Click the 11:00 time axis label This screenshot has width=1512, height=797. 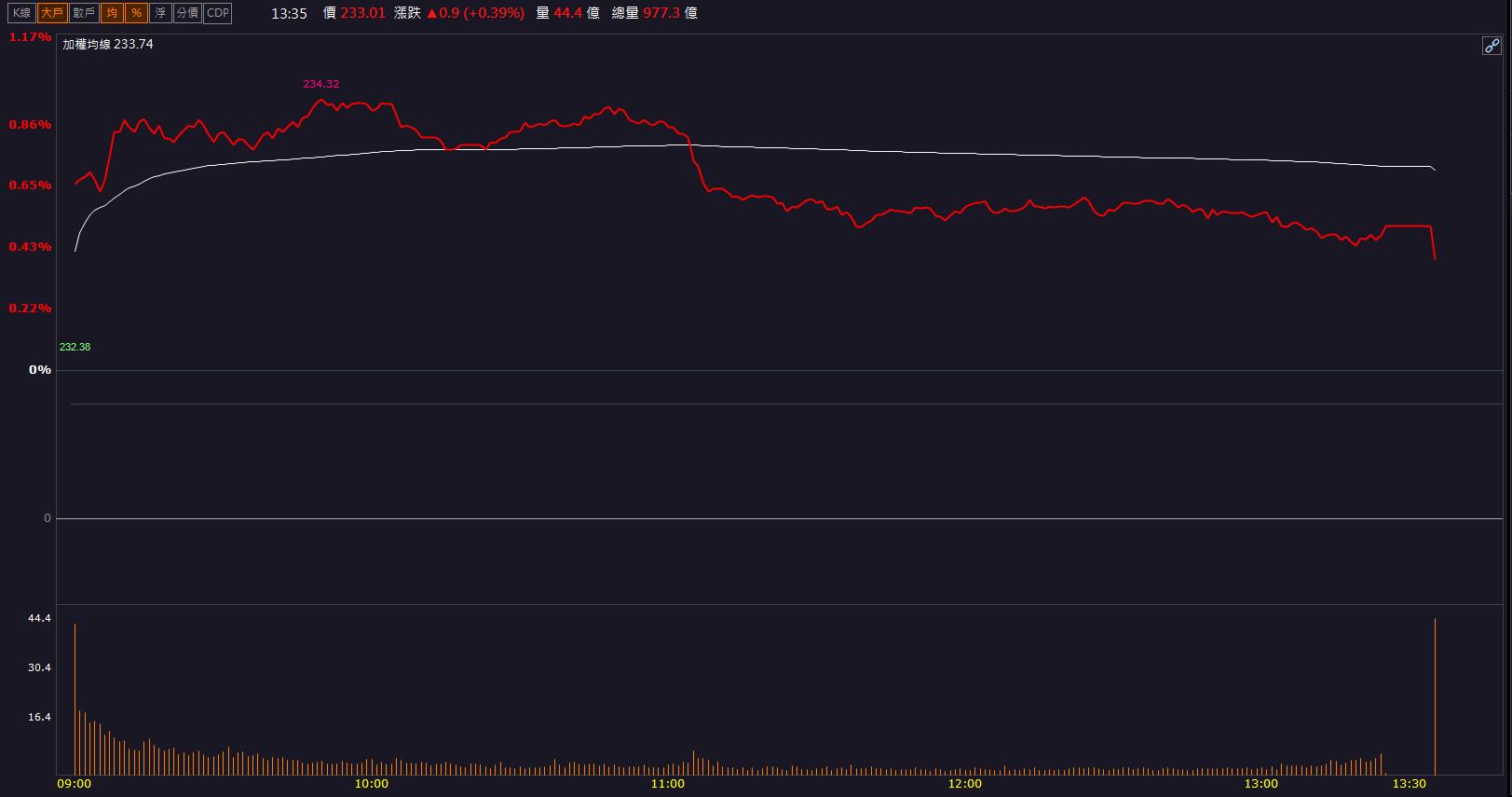click(667, 784)
